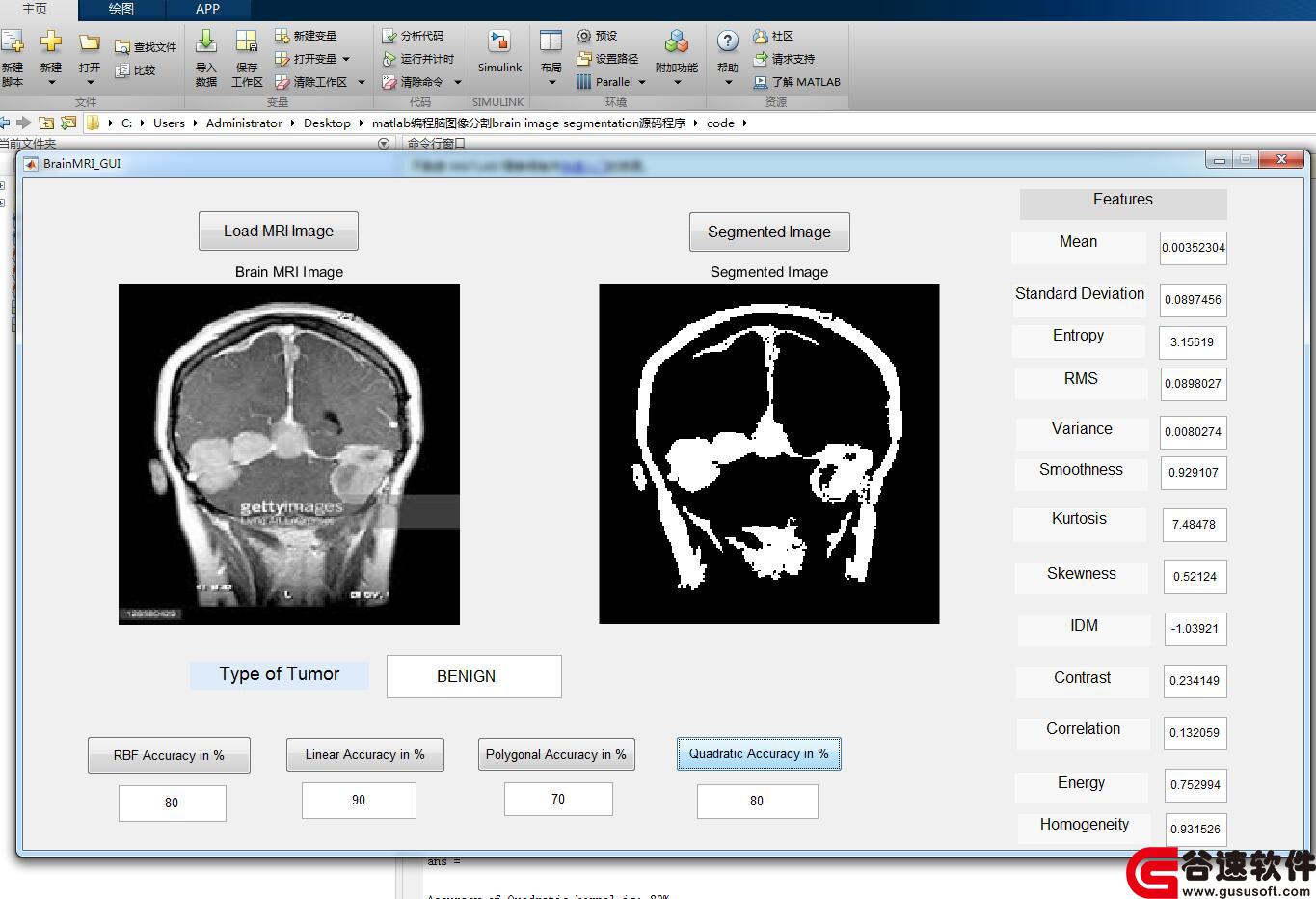Open 社区 (Community) icon
This screenshot has height=899, width=1316.
761,36
